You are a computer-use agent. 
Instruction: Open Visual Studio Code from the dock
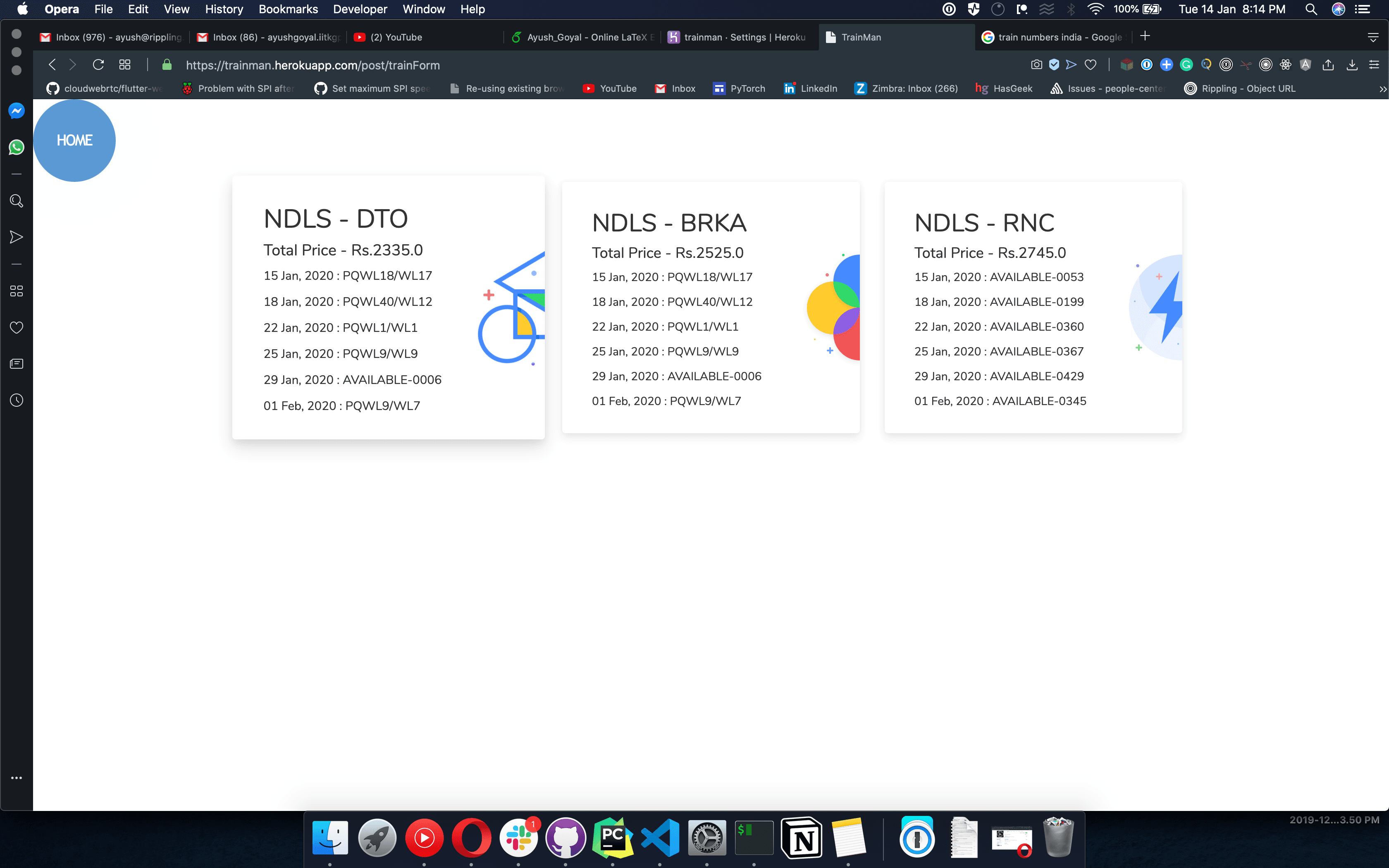click(659, 838)
